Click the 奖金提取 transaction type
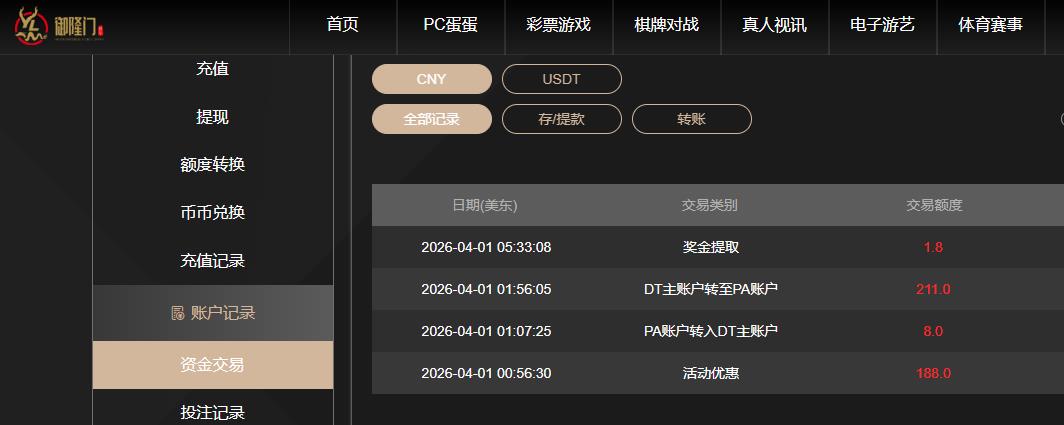Screen dimensions: 1064x425 (x=710, y=247)
